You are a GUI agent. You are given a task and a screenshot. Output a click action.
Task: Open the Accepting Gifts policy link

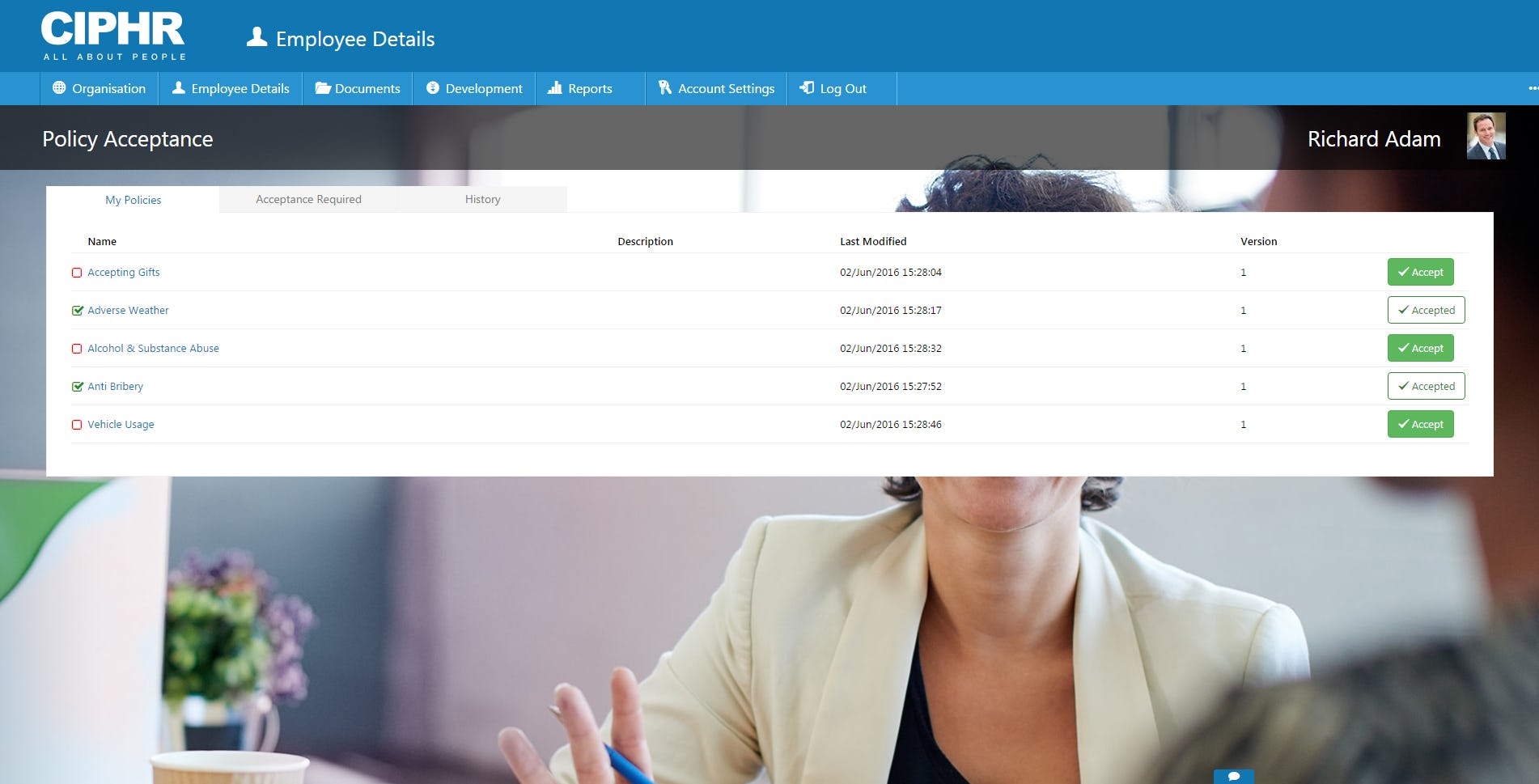(124, 272)
